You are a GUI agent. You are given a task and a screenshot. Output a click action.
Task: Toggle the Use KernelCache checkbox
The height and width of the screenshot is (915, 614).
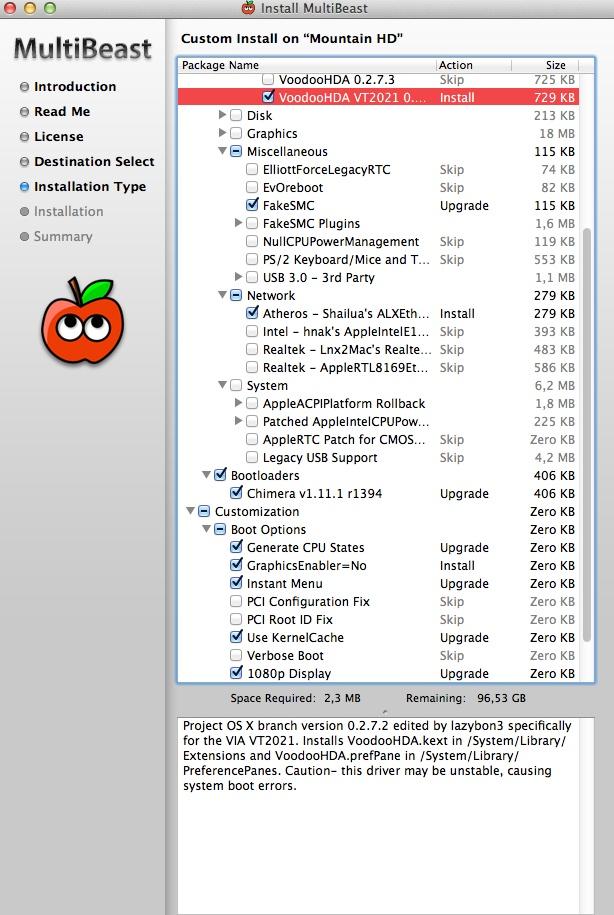(236, 637)
